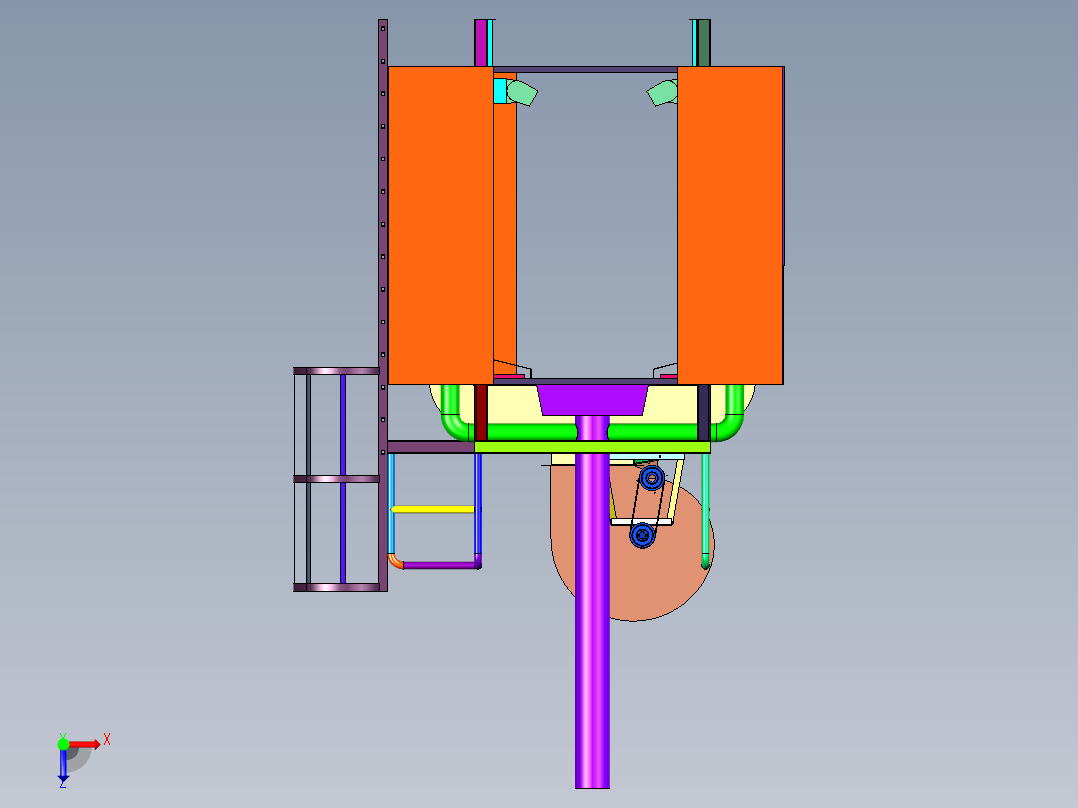Pick the purple trapezoidal hub above the shaft

point(592,400)
